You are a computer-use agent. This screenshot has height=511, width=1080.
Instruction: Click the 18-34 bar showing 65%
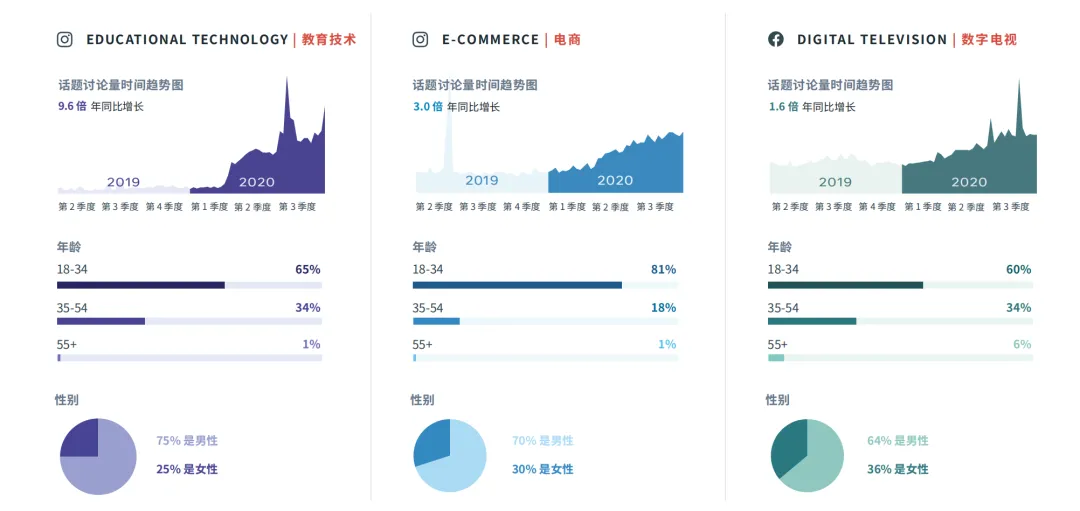pyautogui.click(x=189, y=285)
